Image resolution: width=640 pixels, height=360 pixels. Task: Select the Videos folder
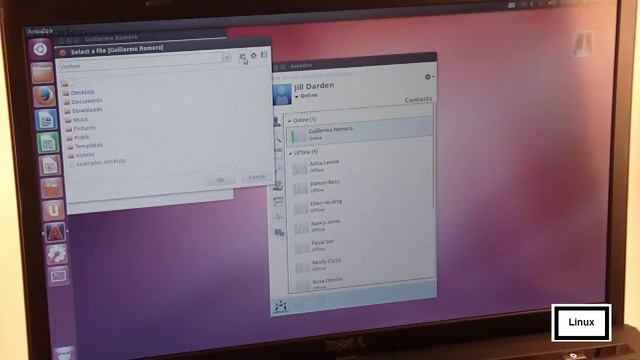[82, 155]
